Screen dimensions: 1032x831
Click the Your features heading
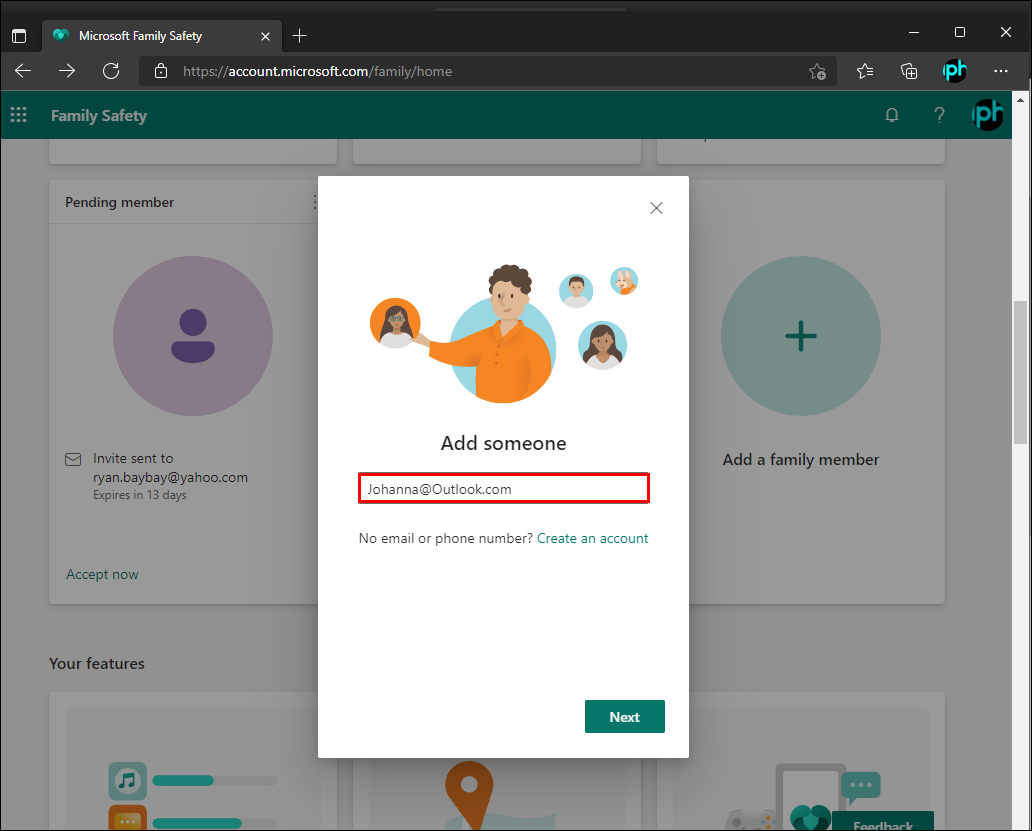coord(97,663)
